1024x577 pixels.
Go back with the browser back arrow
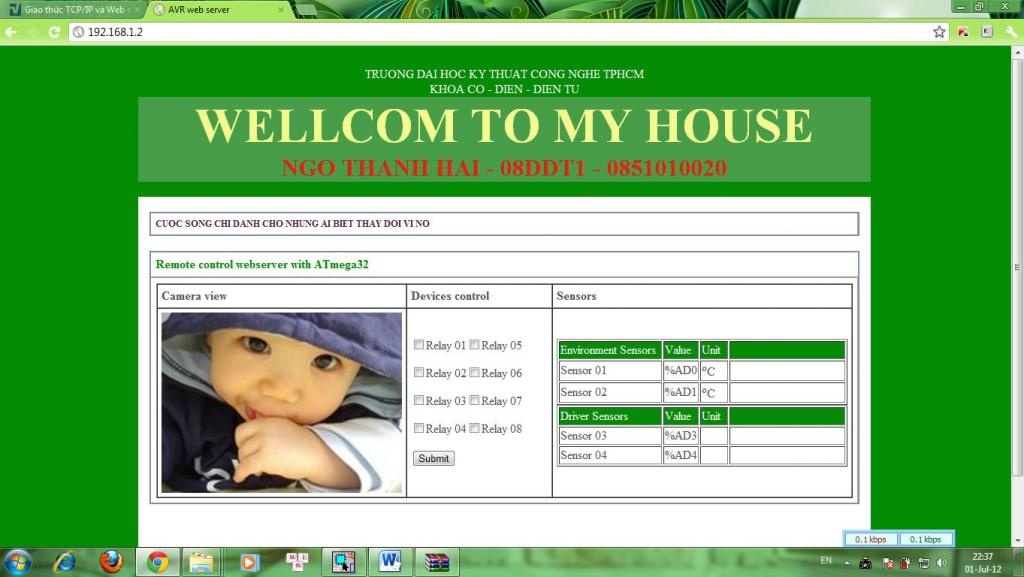pyautogui.click(x=11, y=31)
